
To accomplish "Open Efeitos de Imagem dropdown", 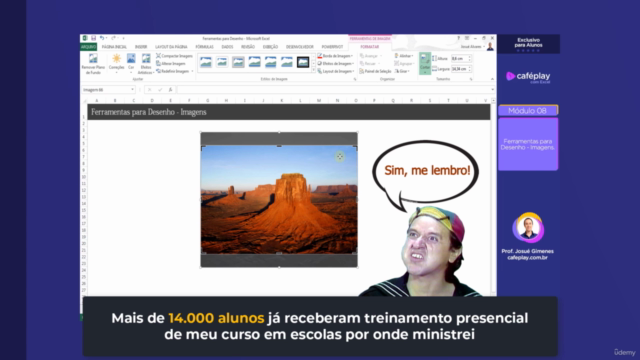I will pyautogui.click(x=335, y=64).
